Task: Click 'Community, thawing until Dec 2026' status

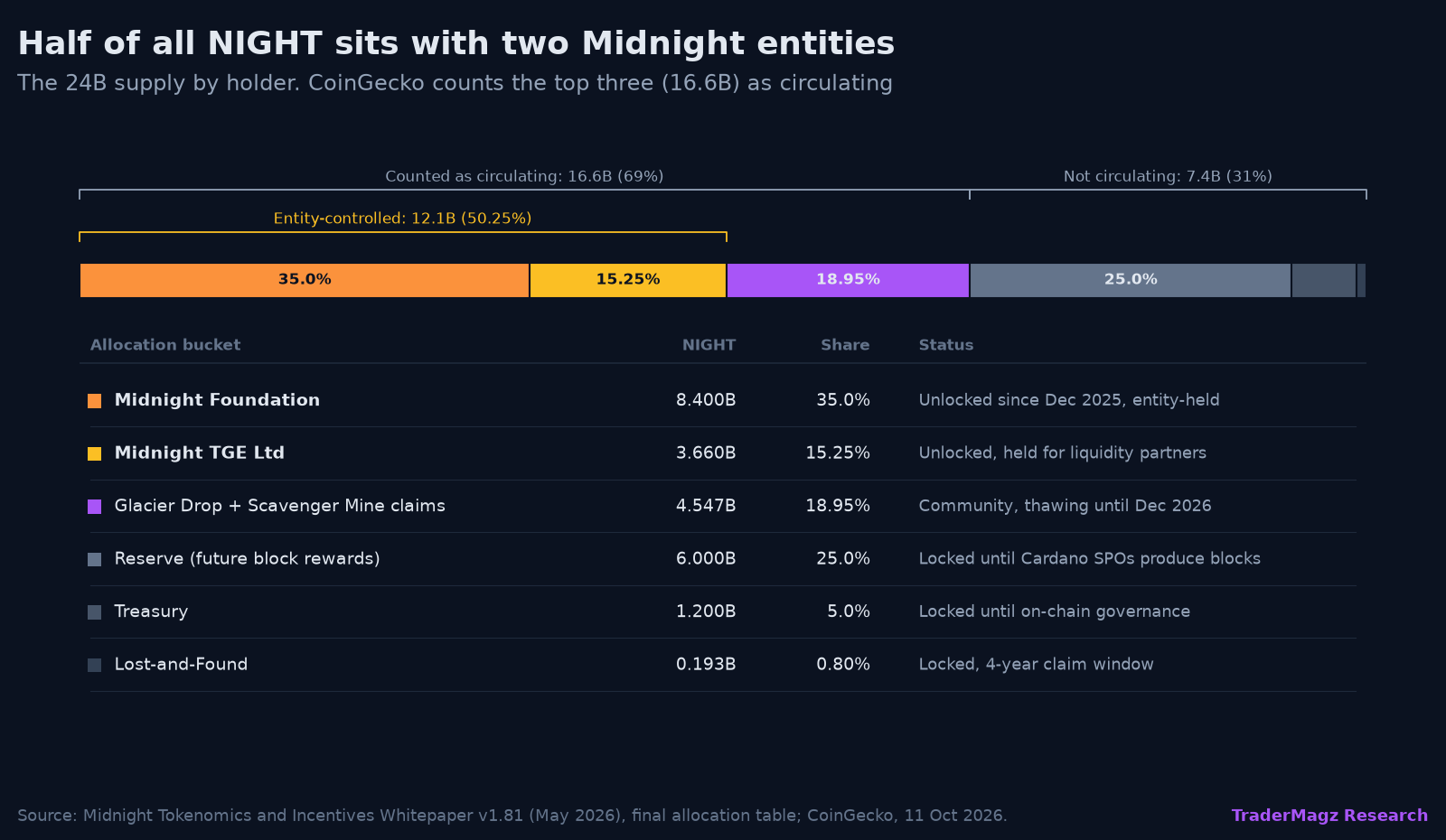Action: 1065,506
